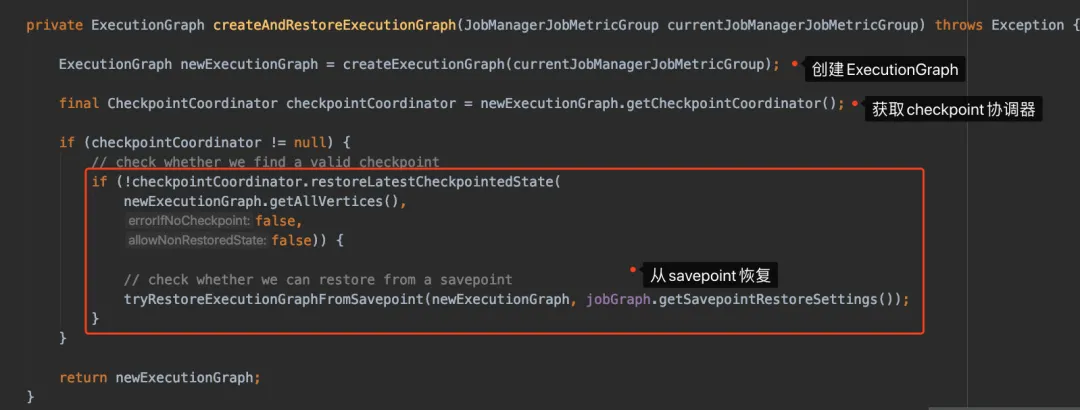Click the getCheckpointCoordinator method call
1080x410 pixels.
click(x=723, y=104)
